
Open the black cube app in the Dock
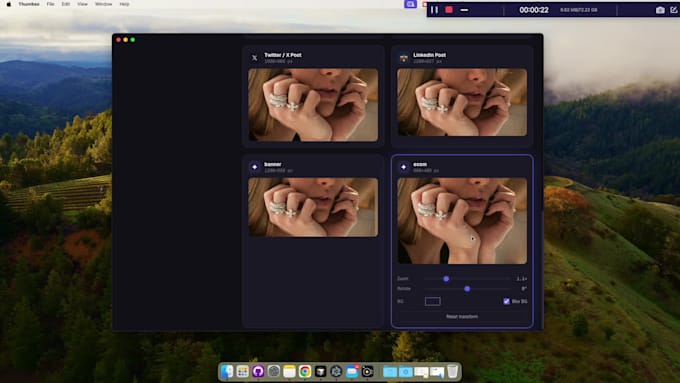320,371
